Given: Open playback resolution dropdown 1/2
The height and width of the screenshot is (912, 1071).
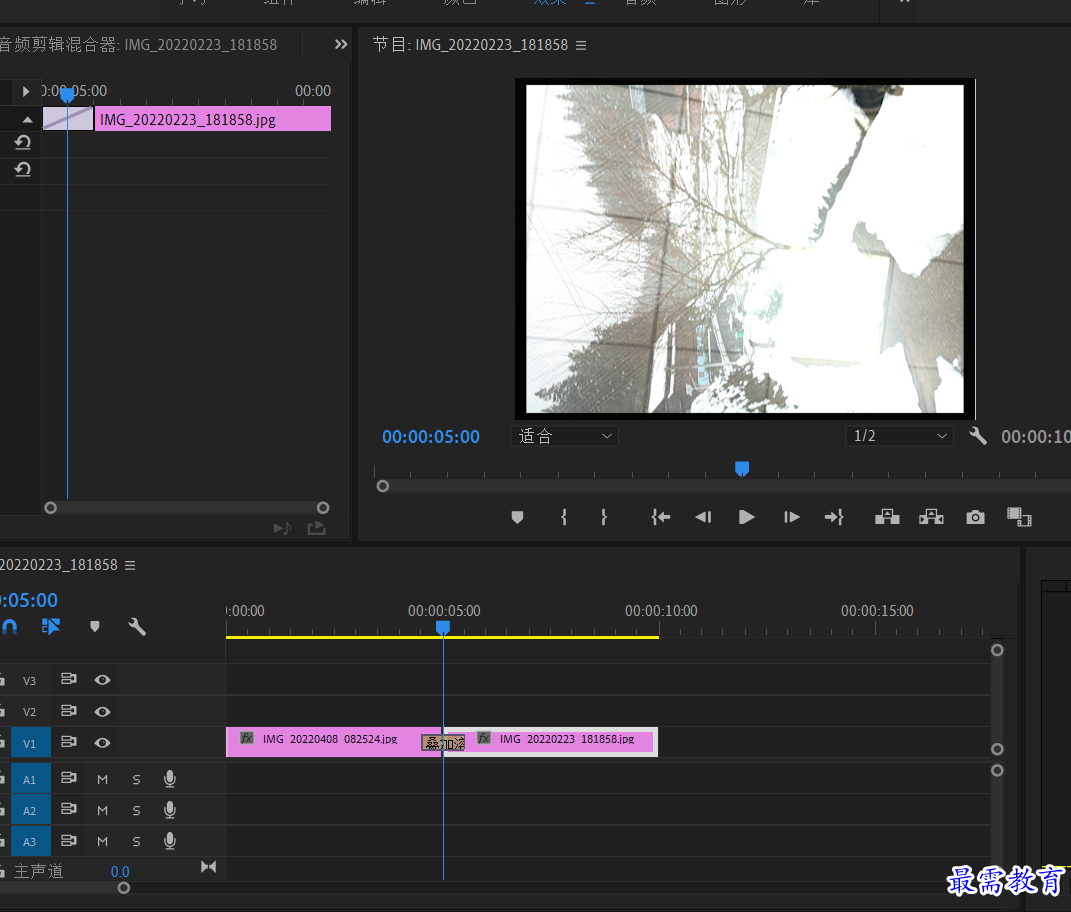Looking at the screenshot, I should point(899,436).
